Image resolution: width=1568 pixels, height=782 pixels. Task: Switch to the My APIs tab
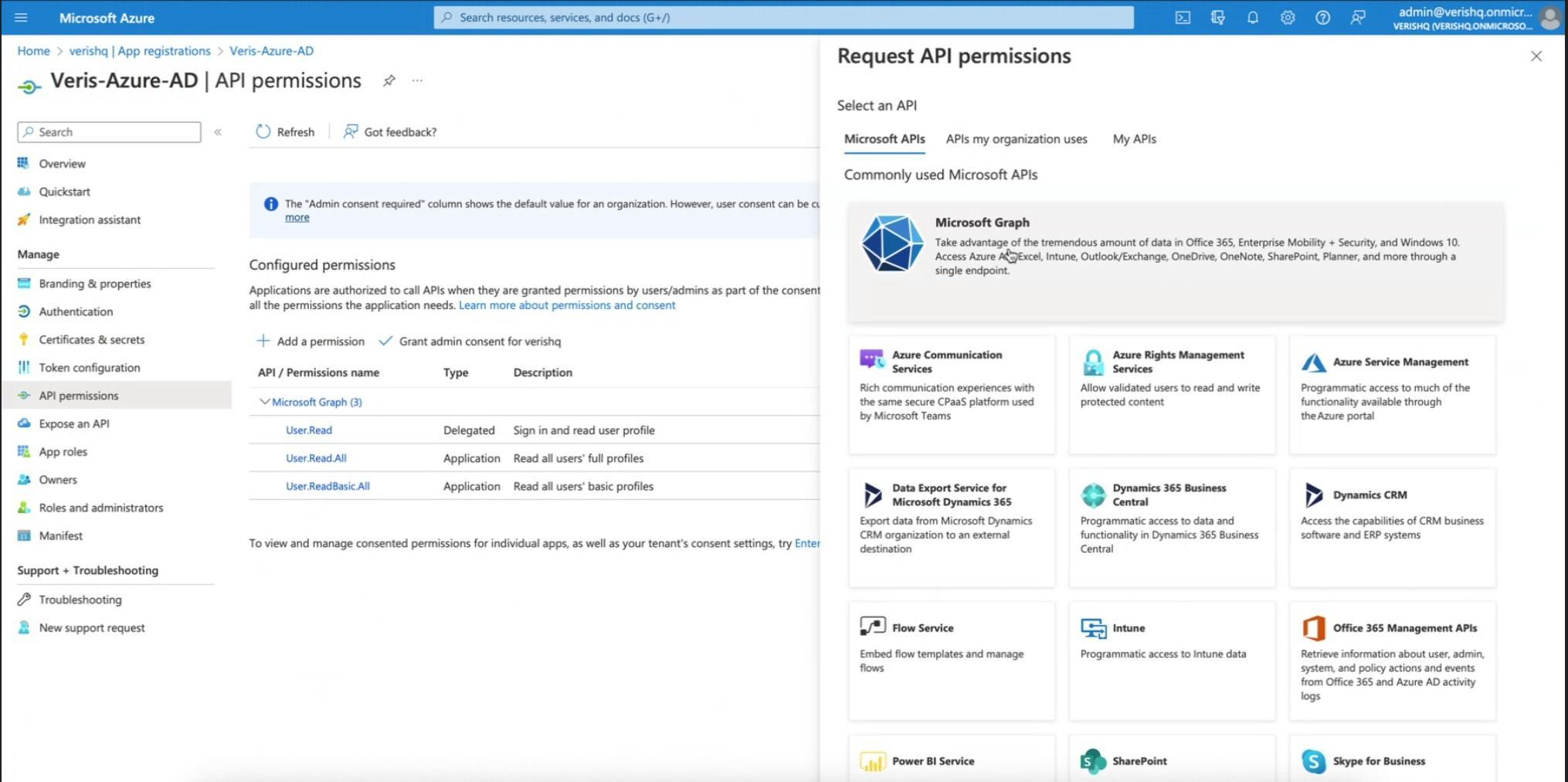click(1134, 139)
